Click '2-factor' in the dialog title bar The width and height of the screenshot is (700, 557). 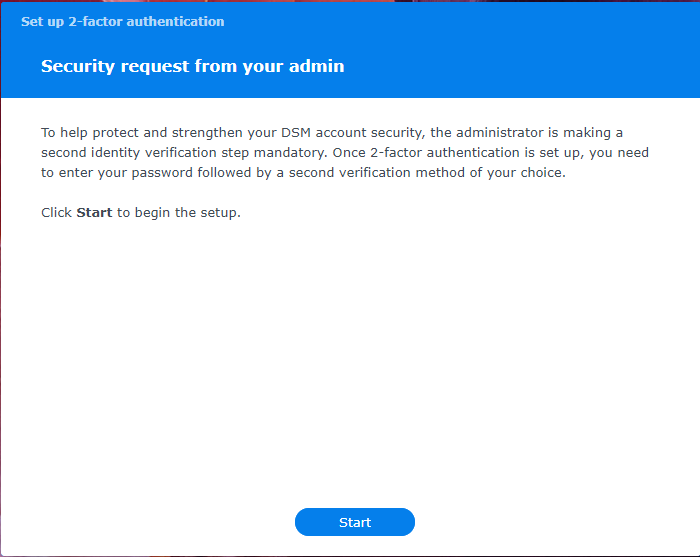91,21
